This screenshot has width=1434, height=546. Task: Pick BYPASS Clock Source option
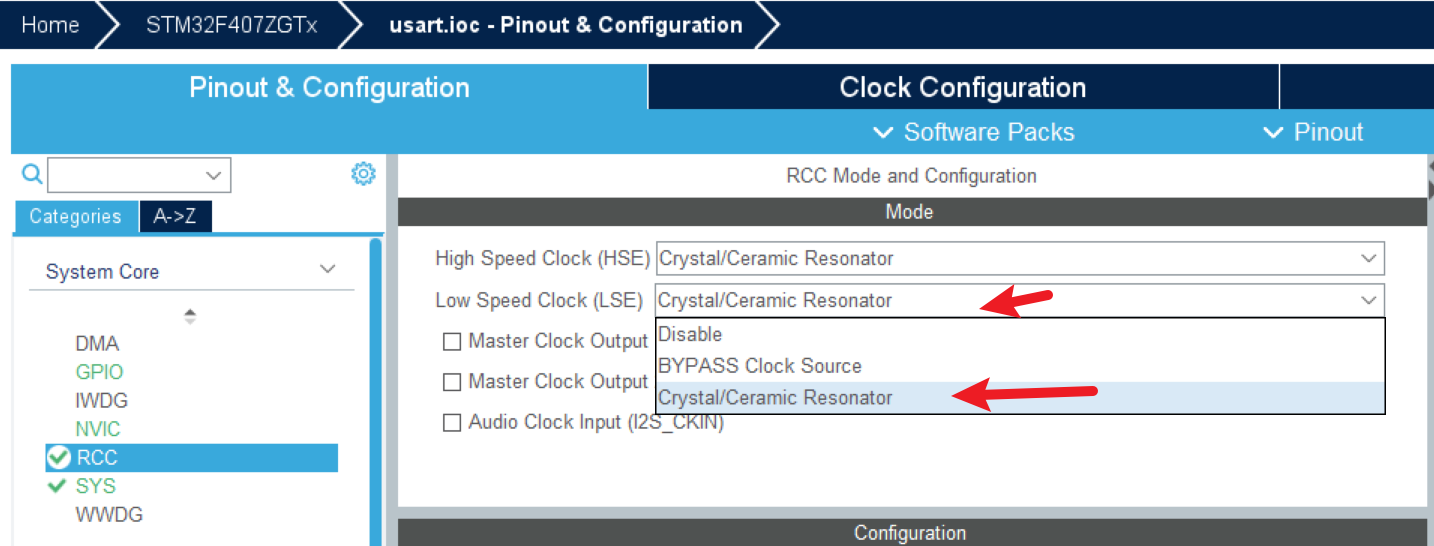click(759, 366)
